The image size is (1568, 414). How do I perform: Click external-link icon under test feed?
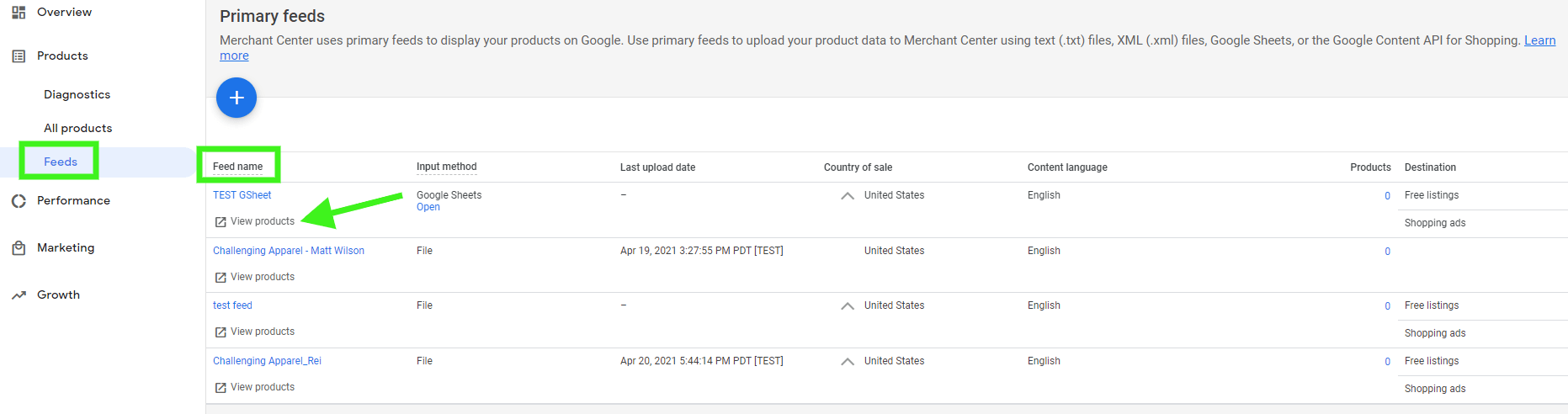[x=221, y=332]
